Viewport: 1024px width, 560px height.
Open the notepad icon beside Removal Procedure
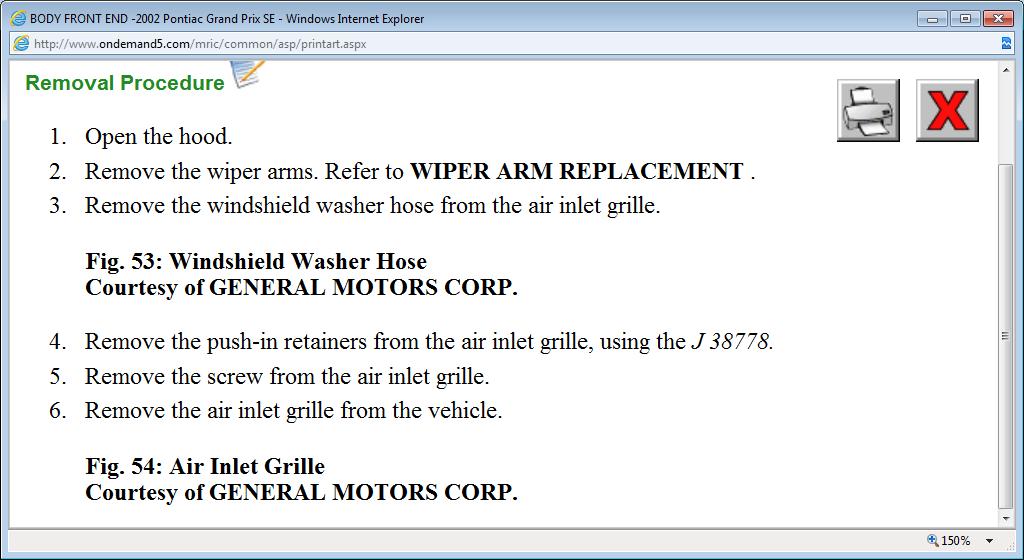248,74
